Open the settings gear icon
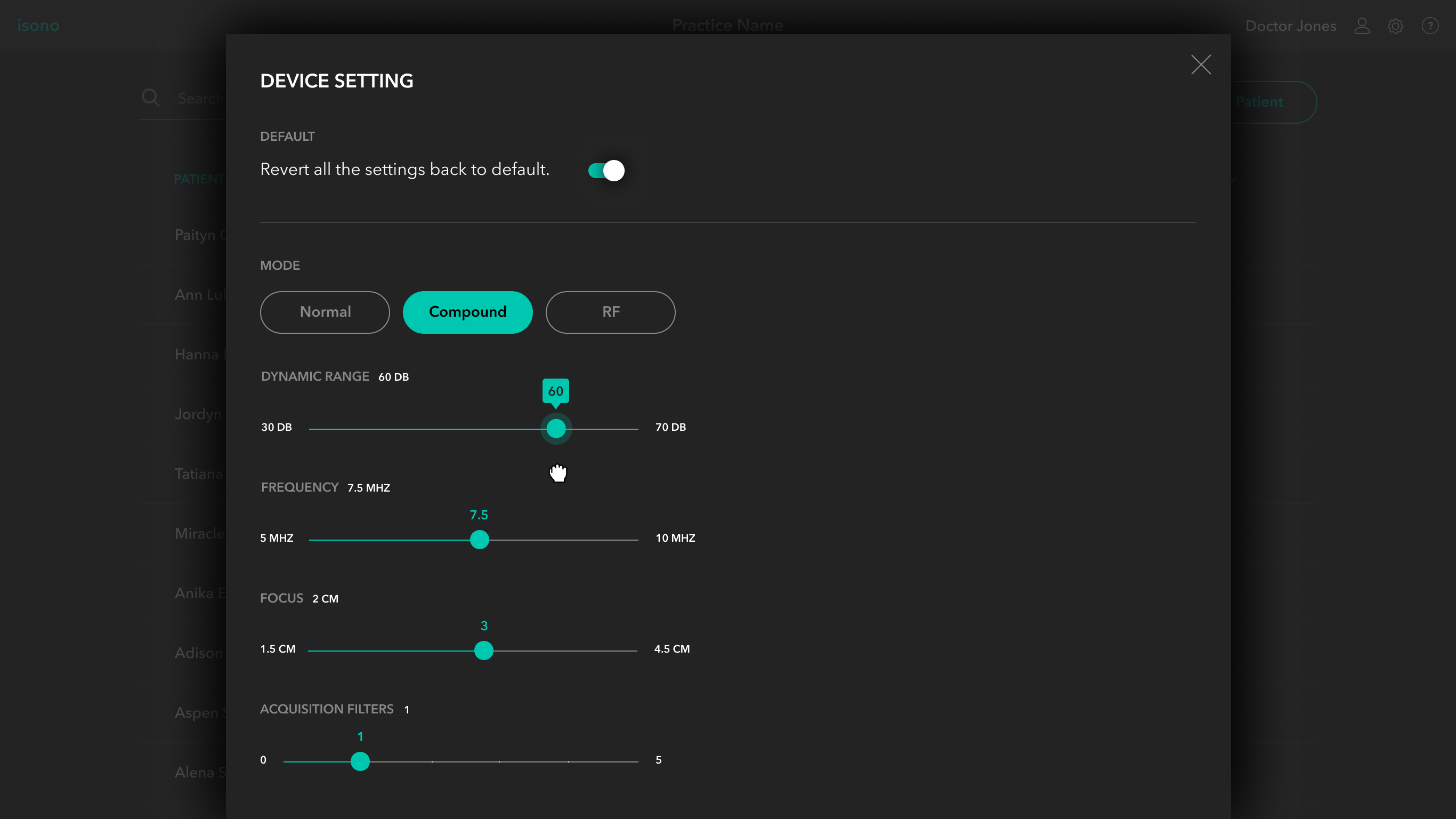 [1396, 26]
